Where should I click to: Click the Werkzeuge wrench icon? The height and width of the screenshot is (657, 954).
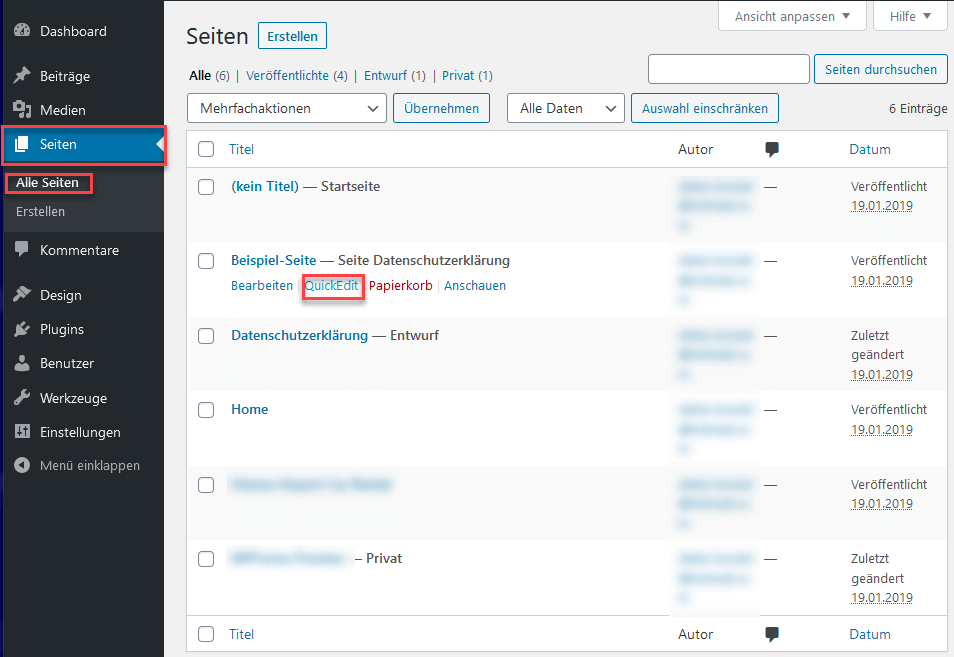click(22, 398)
